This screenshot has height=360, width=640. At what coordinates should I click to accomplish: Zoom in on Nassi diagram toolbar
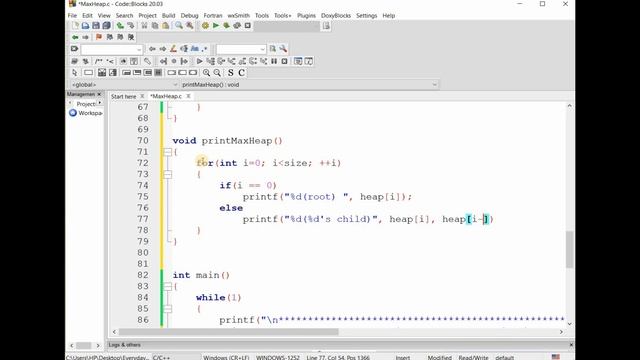point(207,73)
